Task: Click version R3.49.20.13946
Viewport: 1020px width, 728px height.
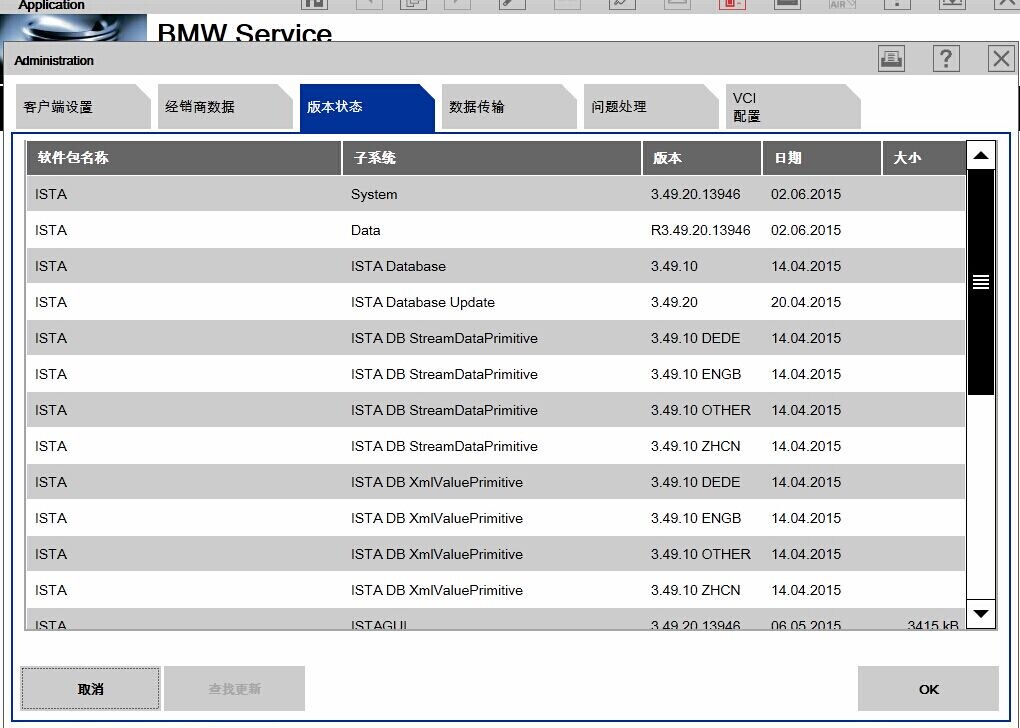Action: pyautogui.click(x=701, y=230)
